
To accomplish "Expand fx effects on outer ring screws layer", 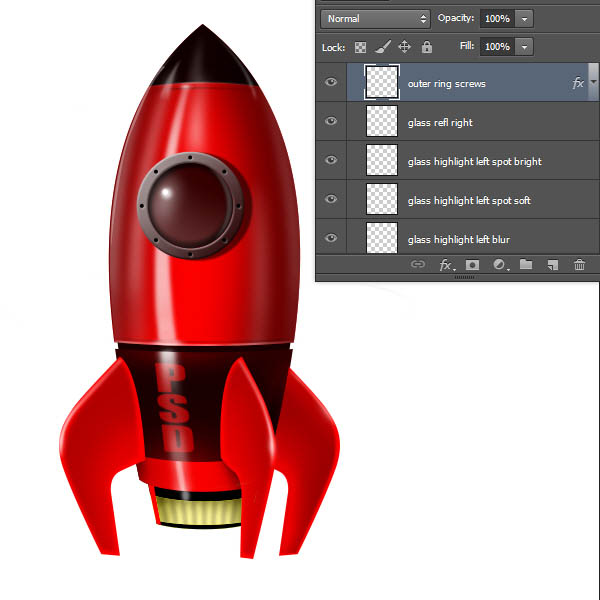I will (593, 84).
